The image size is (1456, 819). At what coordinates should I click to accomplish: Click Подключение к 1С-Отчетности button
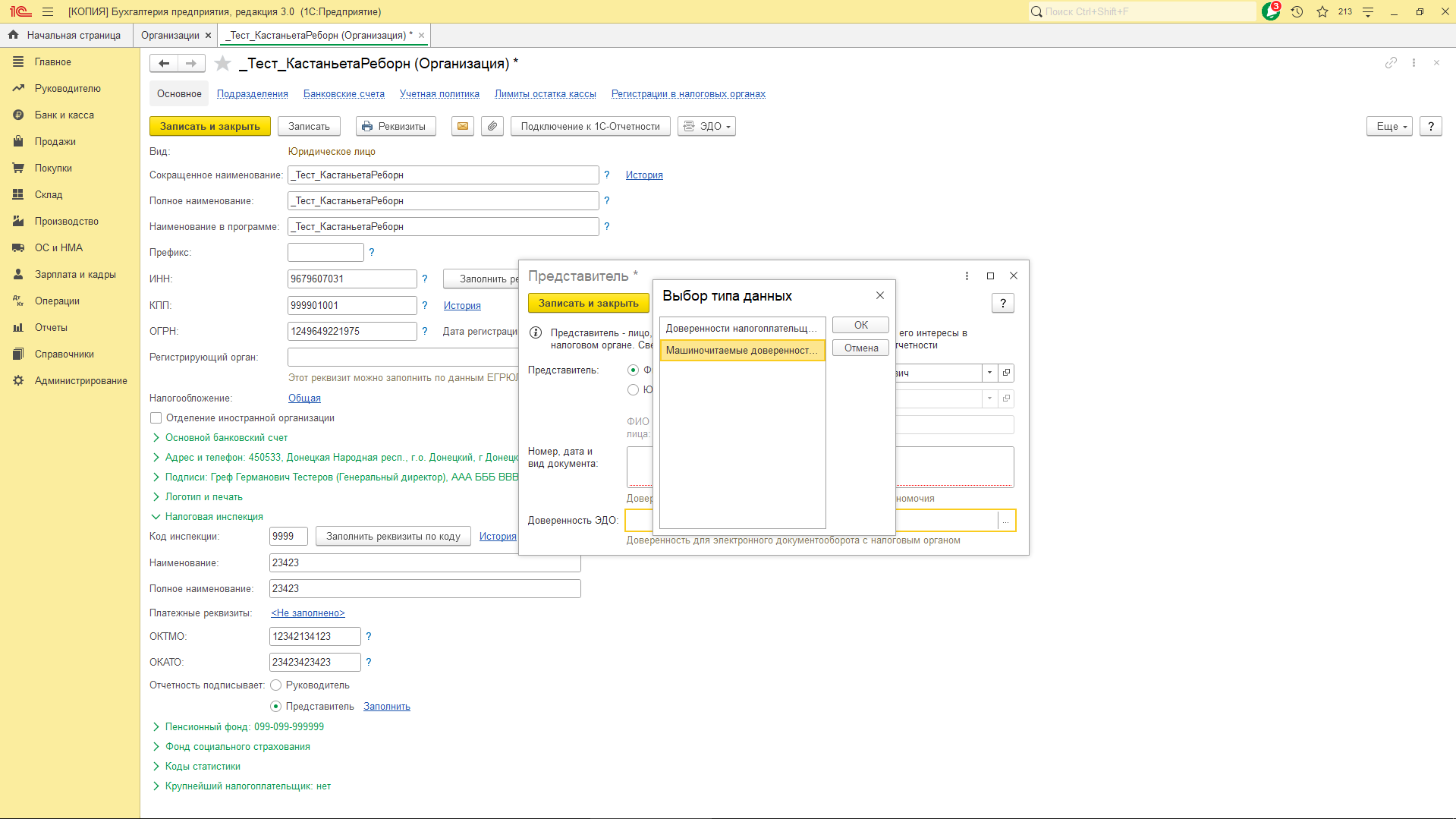(590, 126)
